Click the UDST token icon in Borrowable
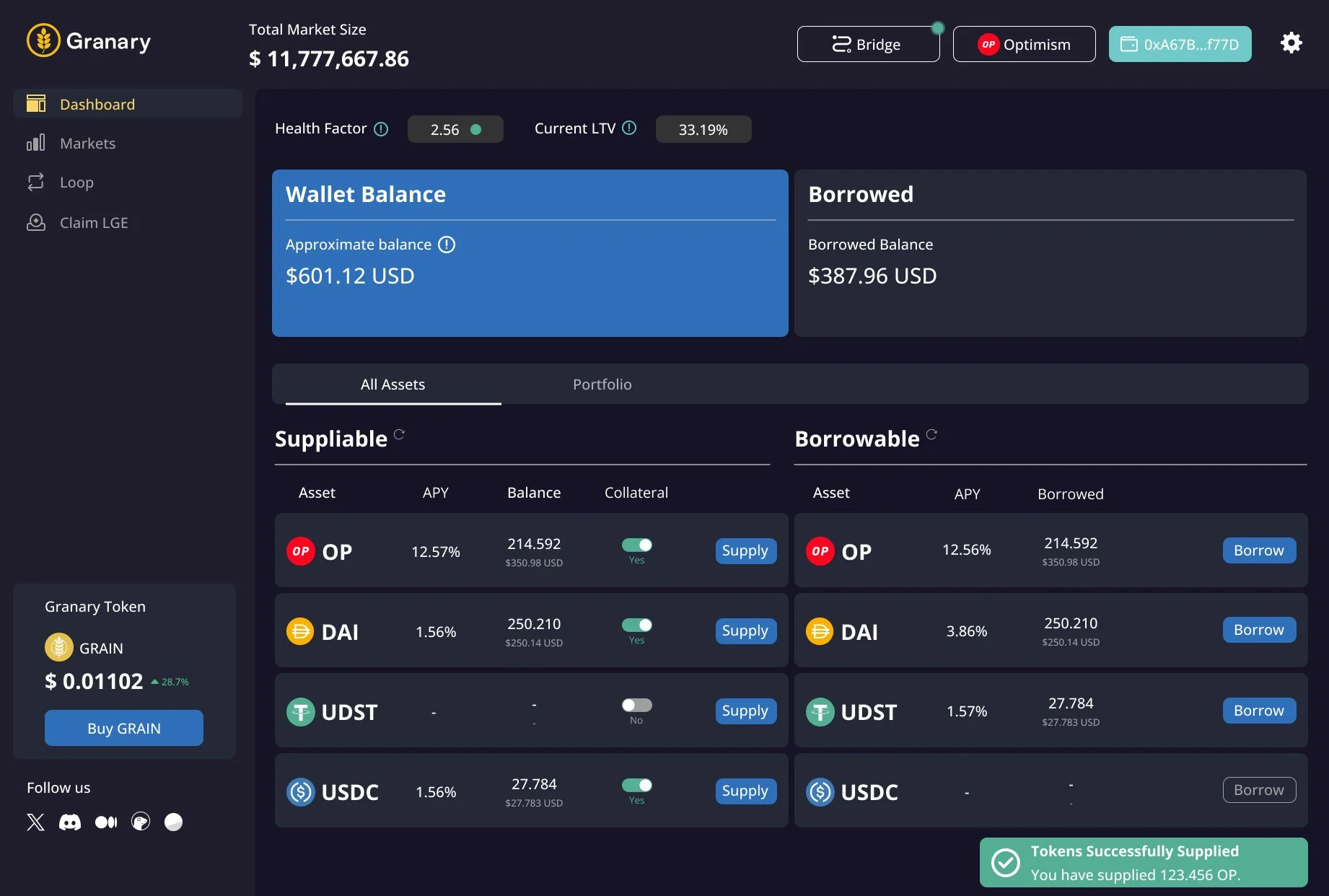Screen dimensions: 1329x896 (820, 711)
